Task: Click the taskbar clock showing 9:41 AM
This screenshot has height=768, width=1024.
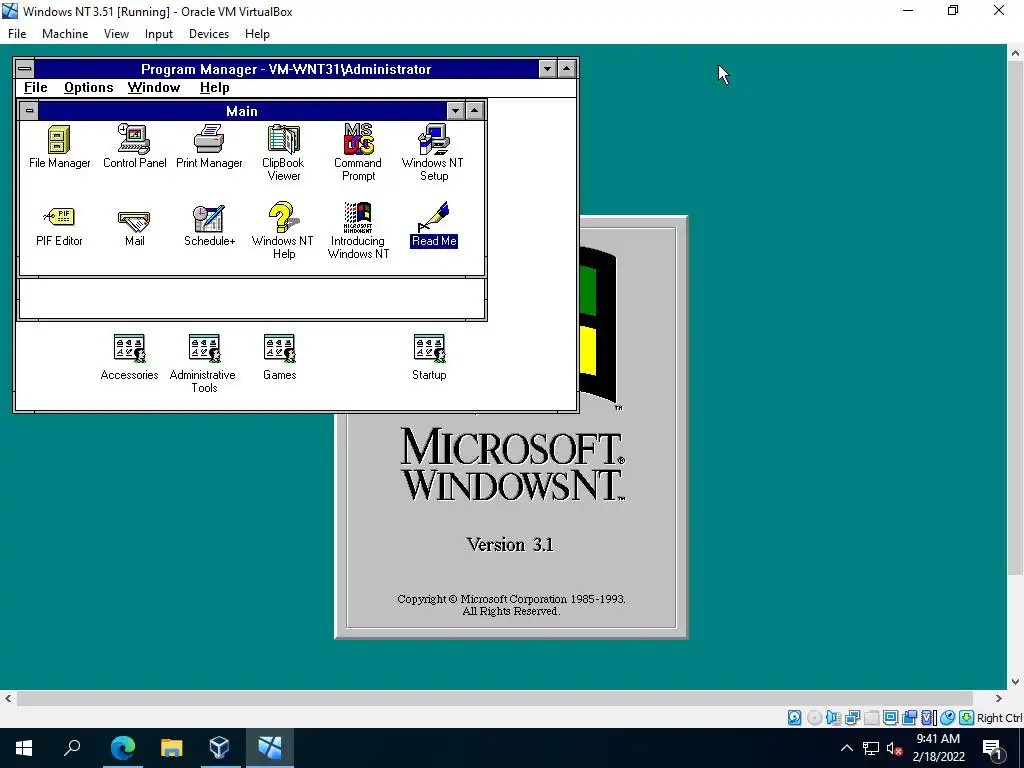Action: tap(938, 748)
